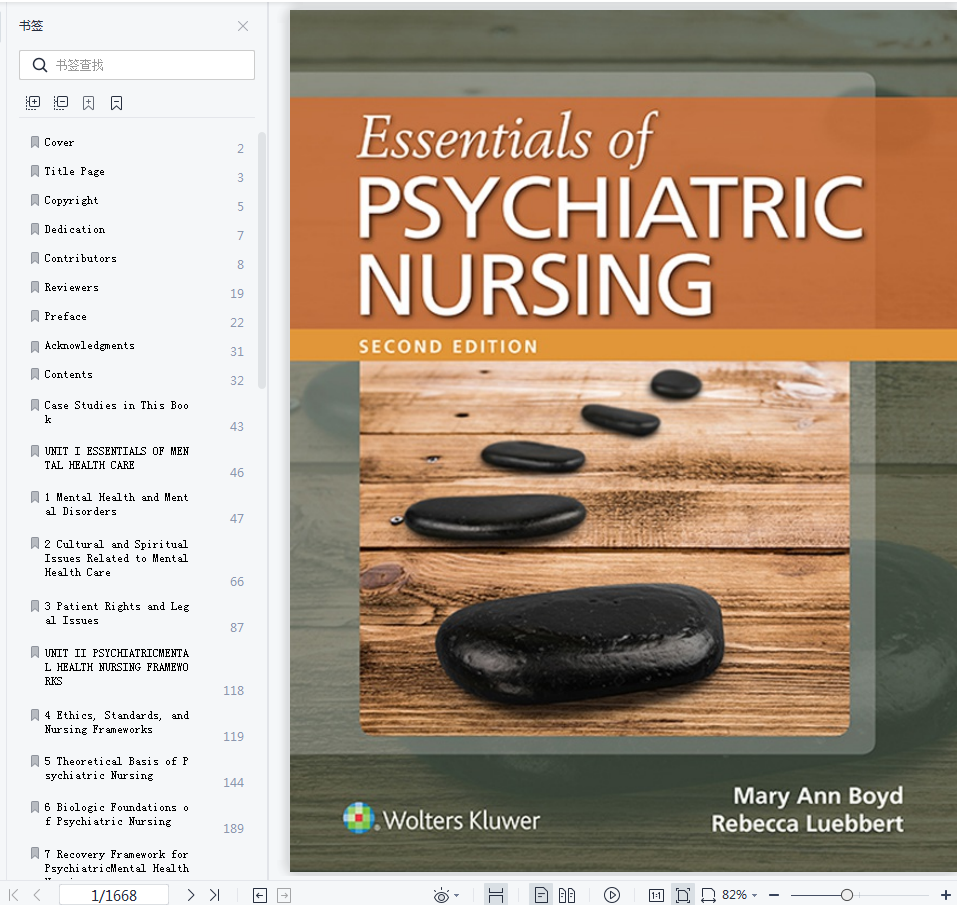This screenshot has width=957, height=905.
Task: Click the bookmark icon beside Dedication
Action: 35,229
